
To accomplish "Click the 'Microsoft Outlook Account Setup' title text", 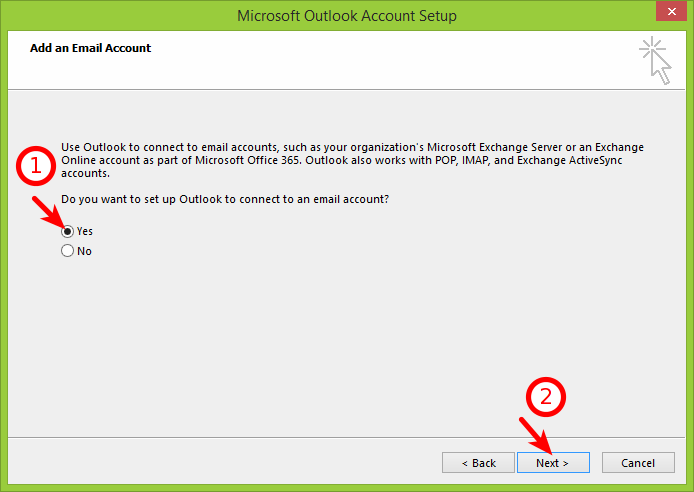I will (347, 16).
